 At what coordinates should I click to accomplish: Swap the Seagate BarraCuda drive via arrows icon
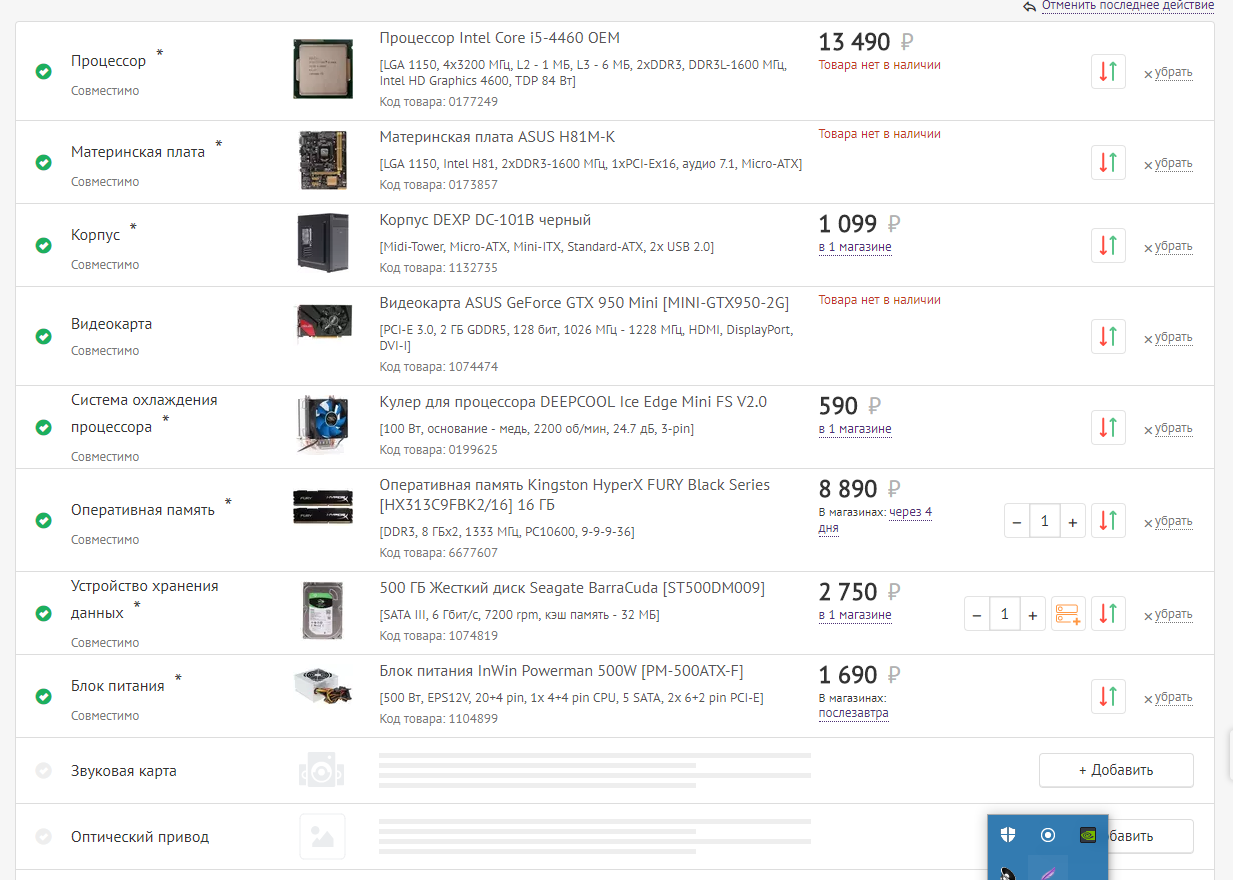1108,614
